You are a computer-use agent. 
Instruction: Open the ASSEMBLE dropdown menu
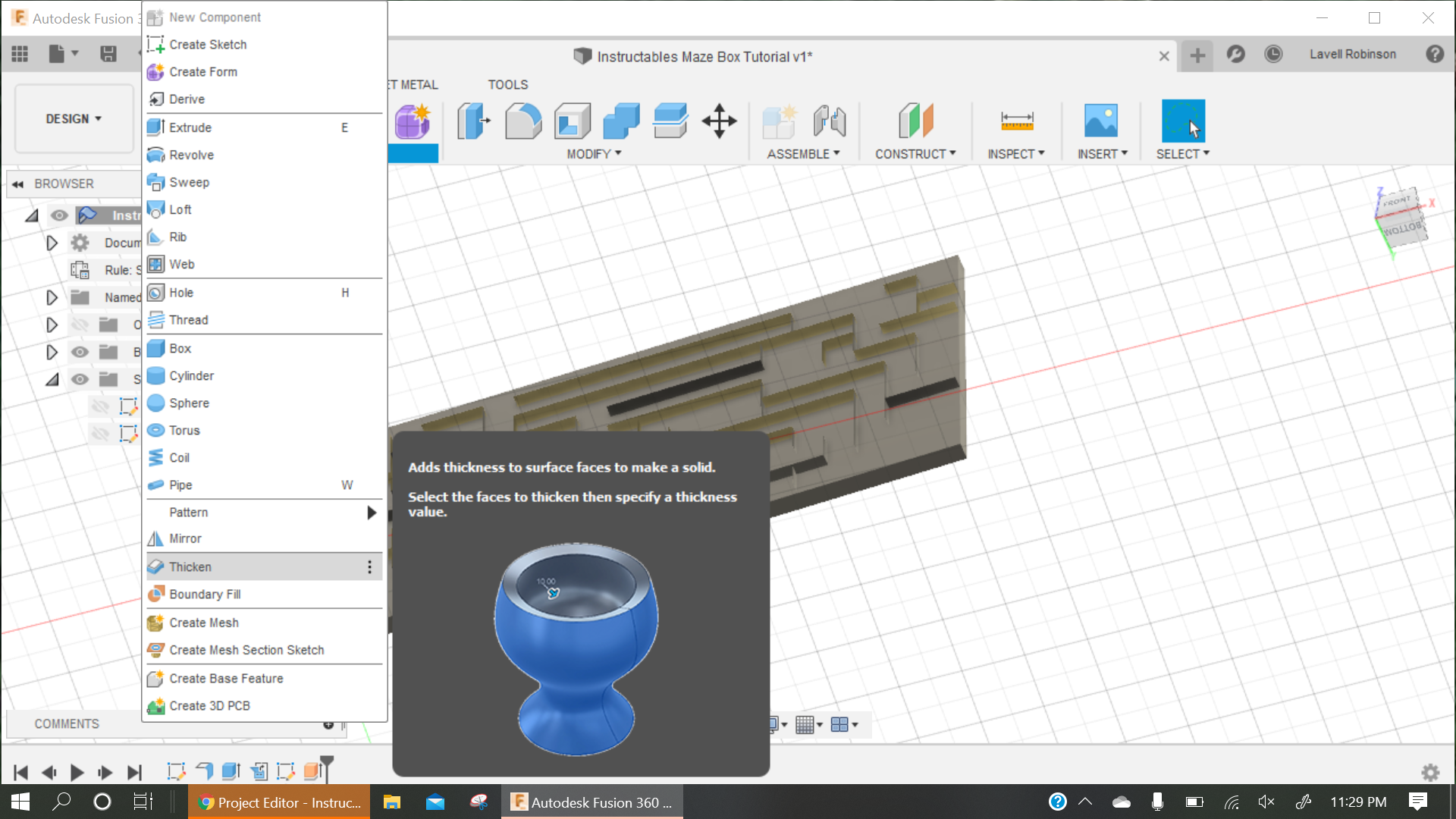click(803, 154)
